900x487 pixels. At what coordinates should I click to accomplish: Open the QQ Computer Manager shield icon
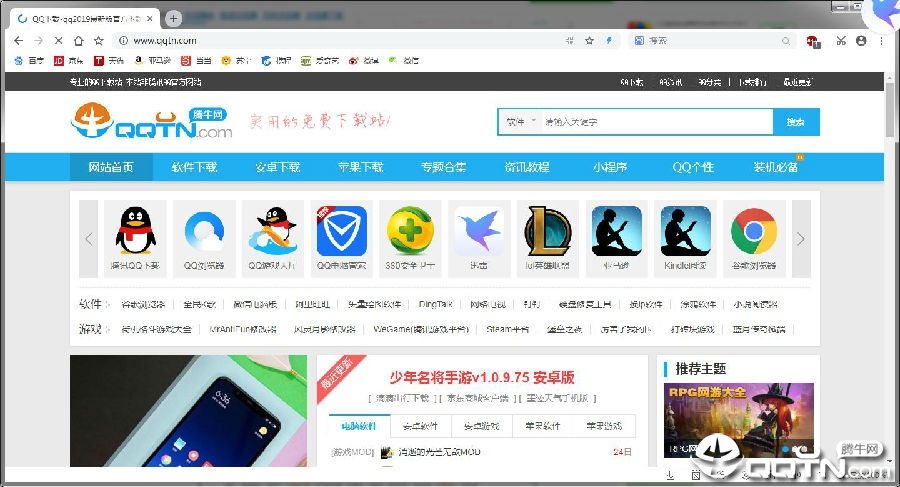click(342, 238)
